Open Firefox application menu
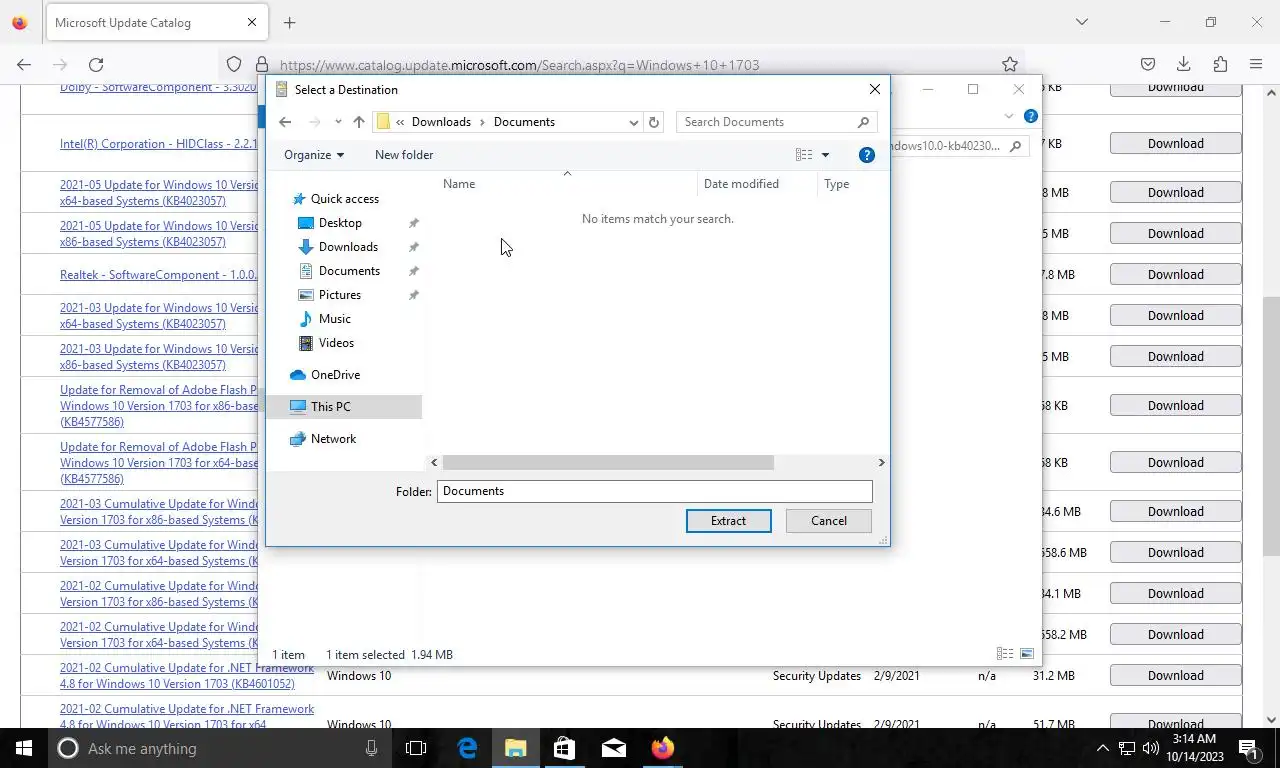This screenshot has height=768, width=1280. point(1256,65)
